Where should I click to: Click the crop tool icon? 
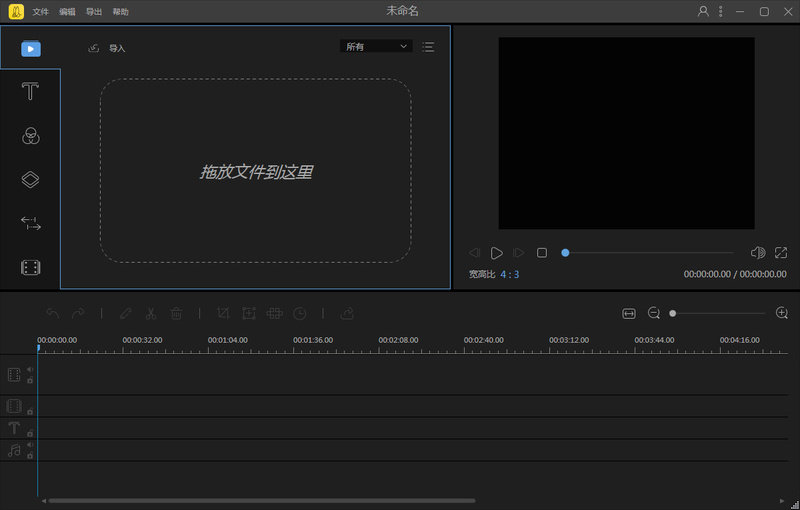[x=223, y=313]
